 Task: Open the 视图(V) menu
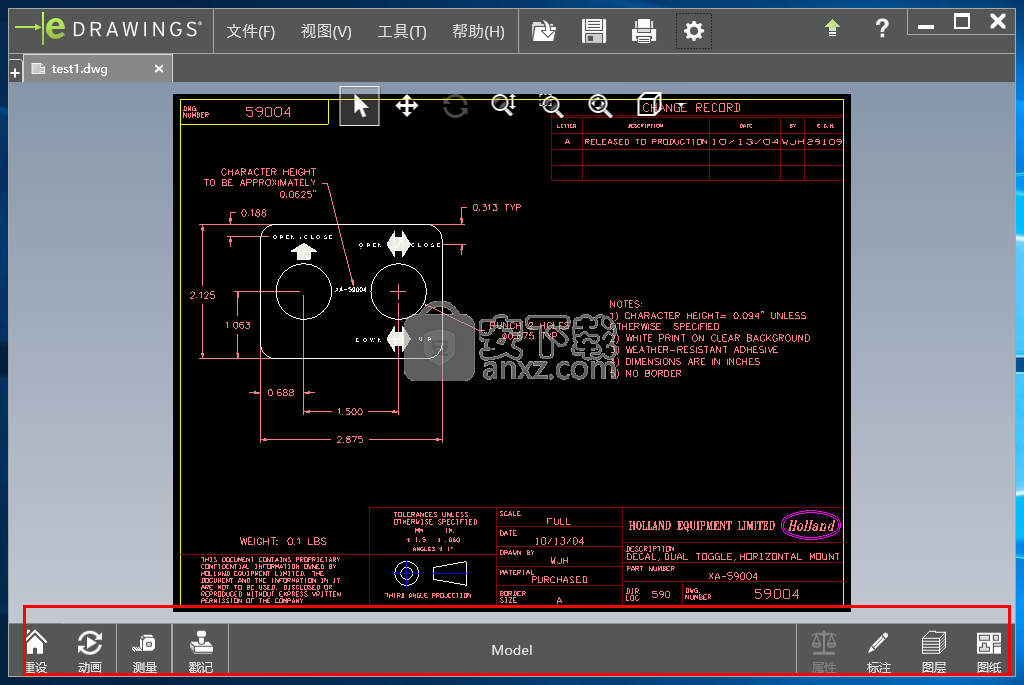pyautogui.click(x=326, y=32)
